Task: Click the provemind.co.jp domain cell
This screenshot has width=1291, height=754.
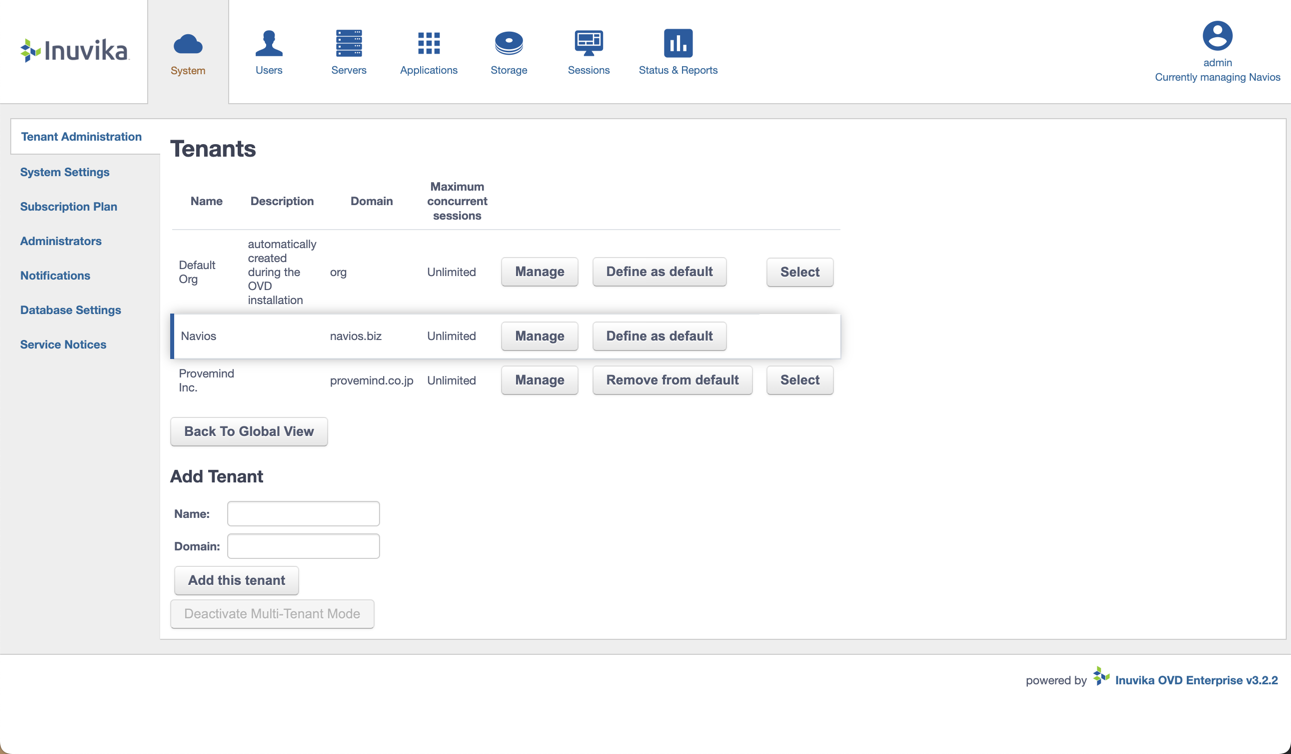Action: [372, 380]
